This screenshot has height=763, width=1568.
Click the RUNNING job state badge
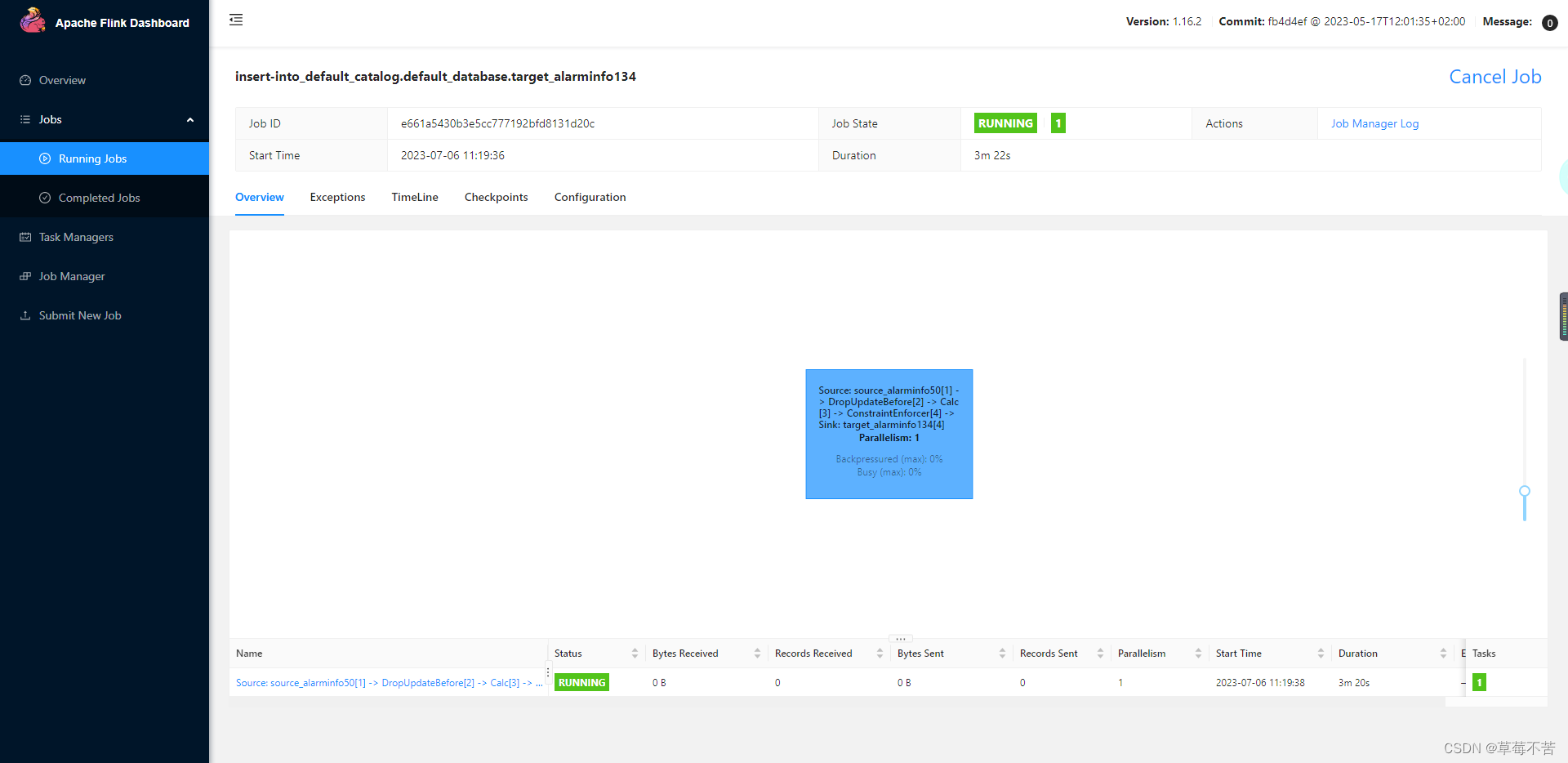(1005, 123)
